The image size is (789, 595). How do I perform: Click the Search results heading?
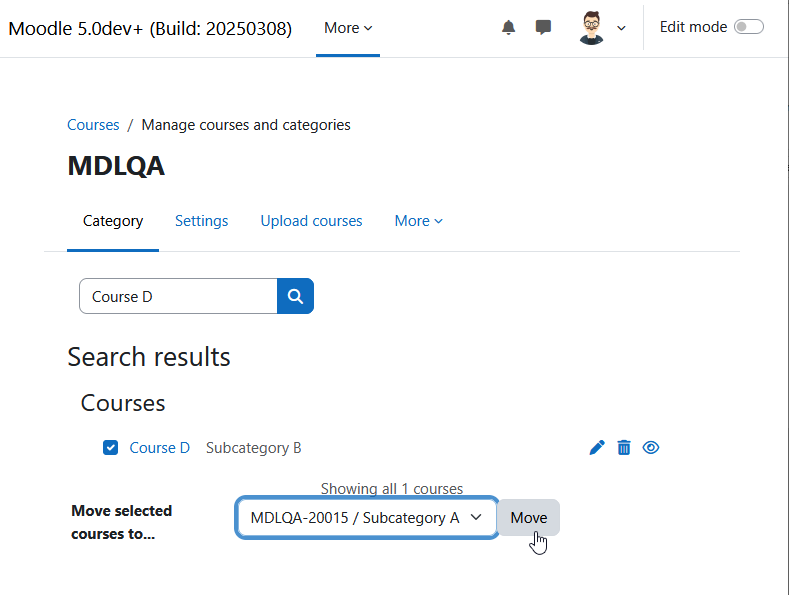pos(149,356)
